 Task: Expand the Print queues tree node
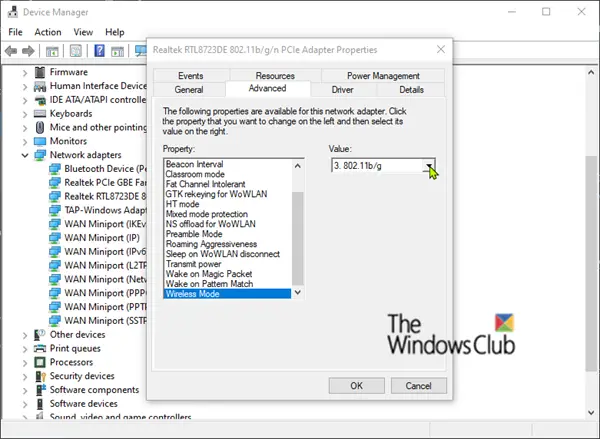click(x=25, y=349)
